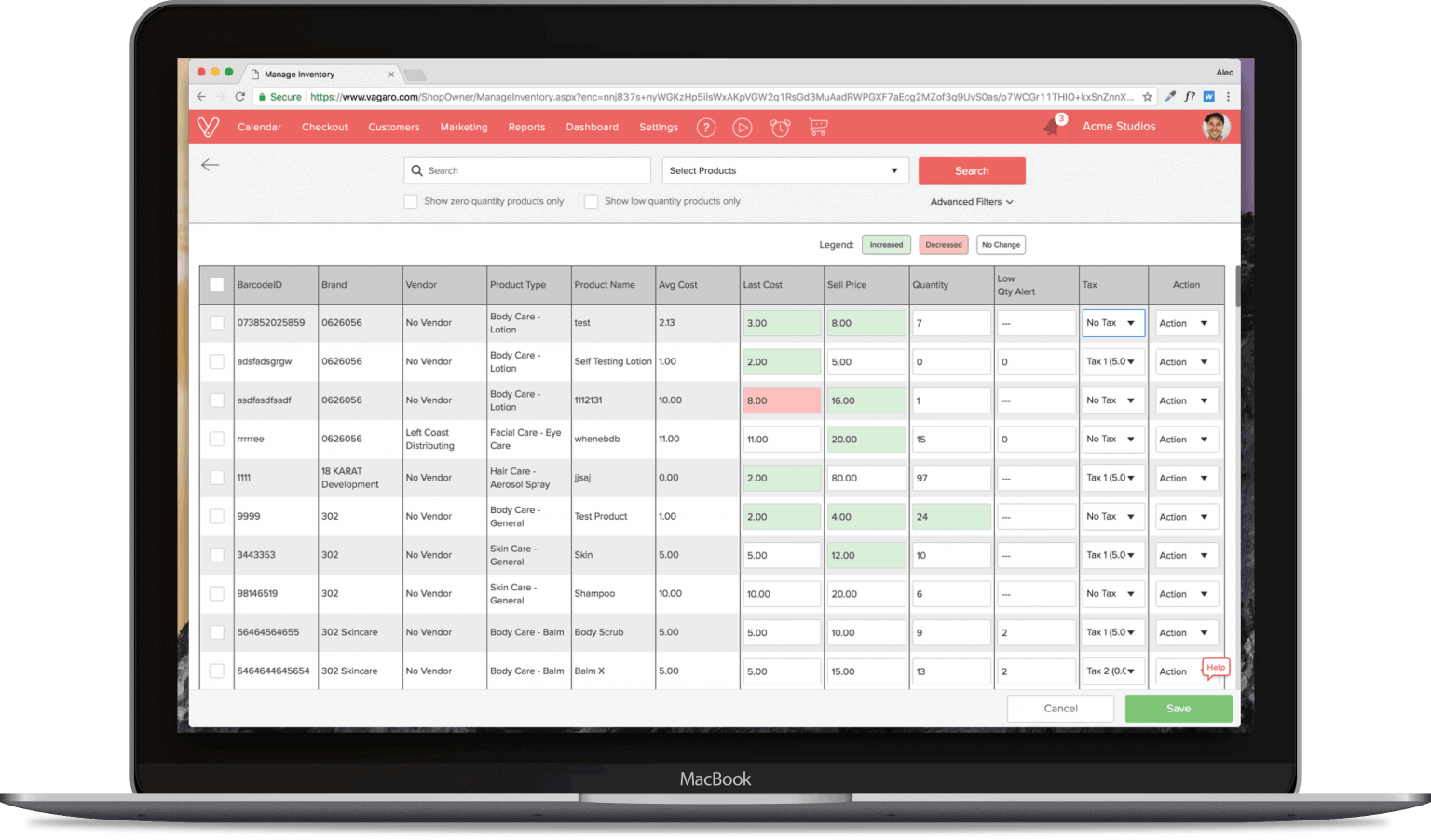Switch to the Checkout menu item
Screen dimensions: 1431x840
[x=324, y=128]
